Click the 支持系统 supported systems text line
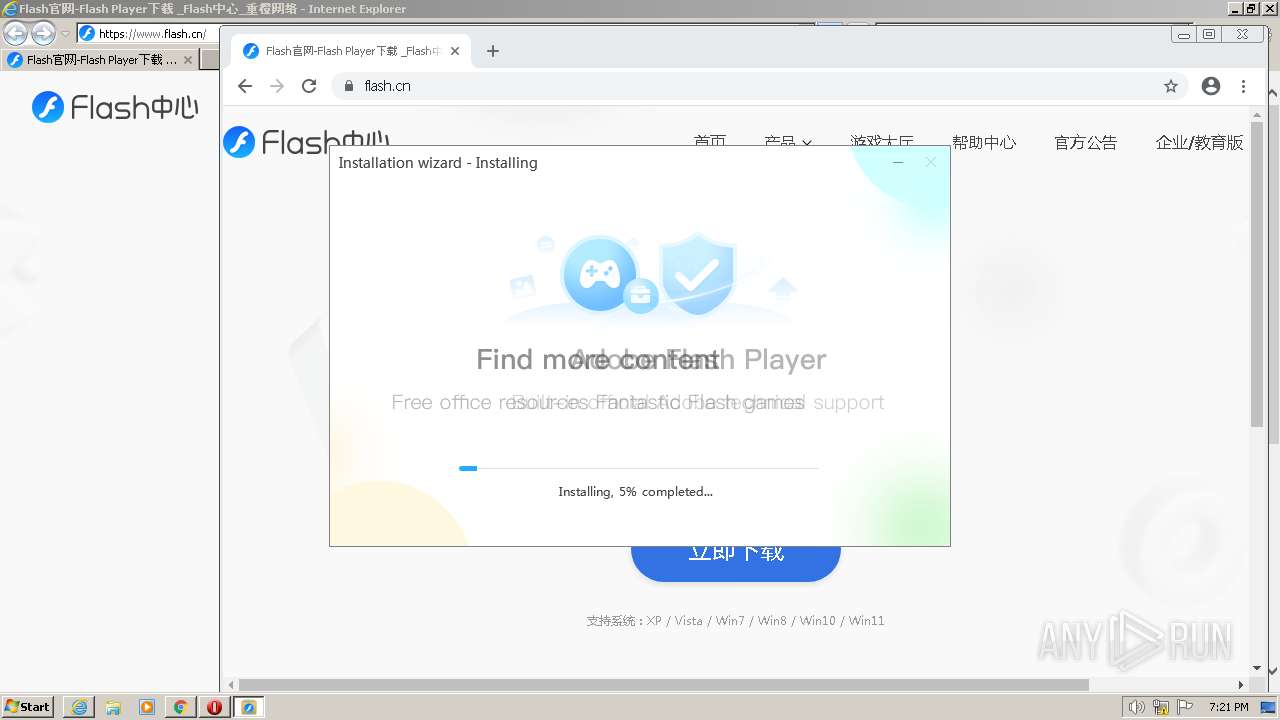The width and height of the screenshot is (1280, 720). (x=735, y=621)
